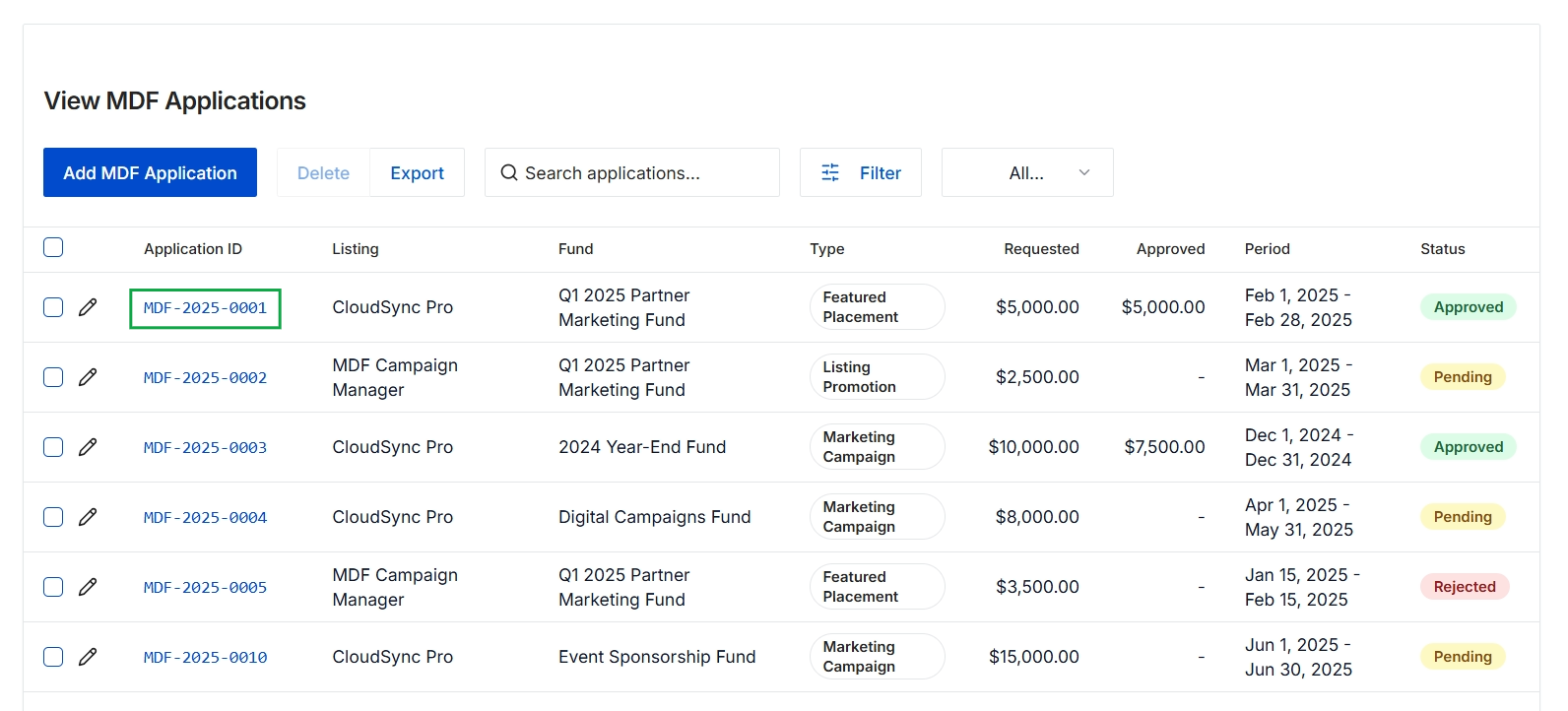This screenshot has height=711, width=1568.
Task: Check the box for MDF-2025-0001 row
Action: (x=53, y=307)
